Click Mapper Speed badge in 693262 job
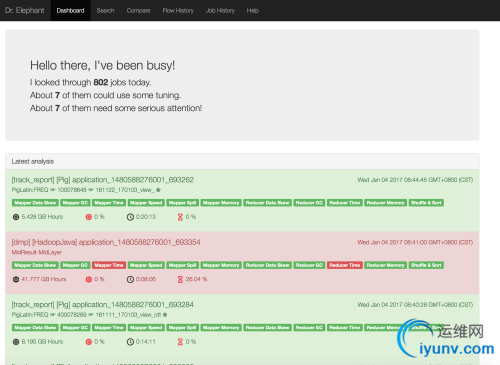Viewport: 500px width, 365px height. point(146,203)
